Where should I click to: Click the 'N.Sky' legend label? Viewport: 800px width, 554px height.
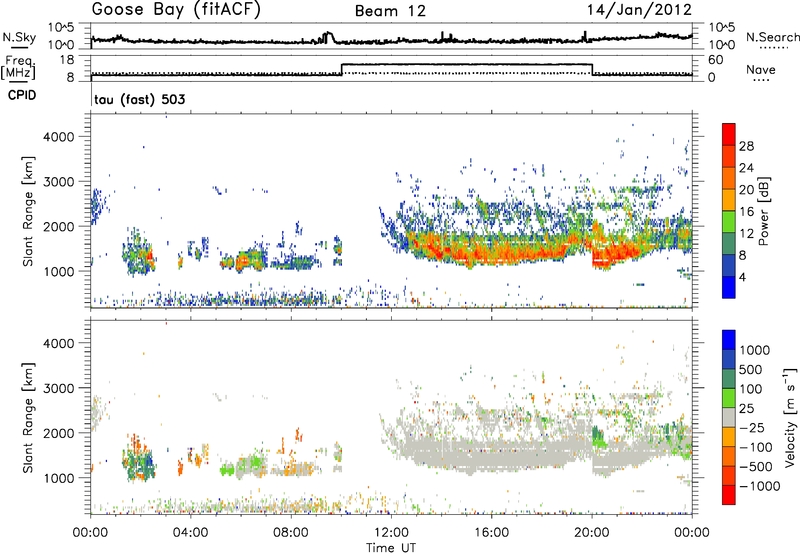(19, 37)
